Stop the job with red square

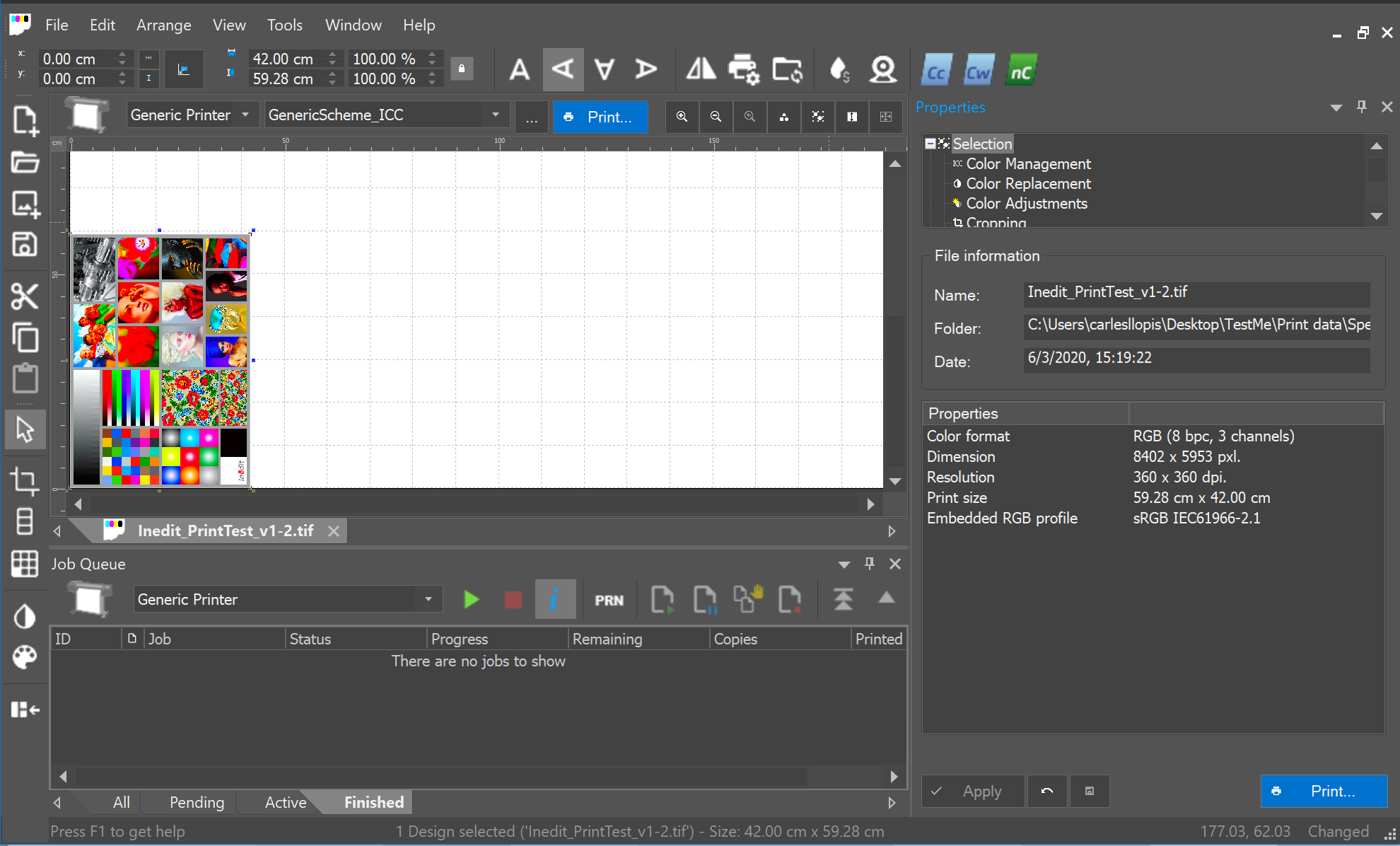click(513, 600)
